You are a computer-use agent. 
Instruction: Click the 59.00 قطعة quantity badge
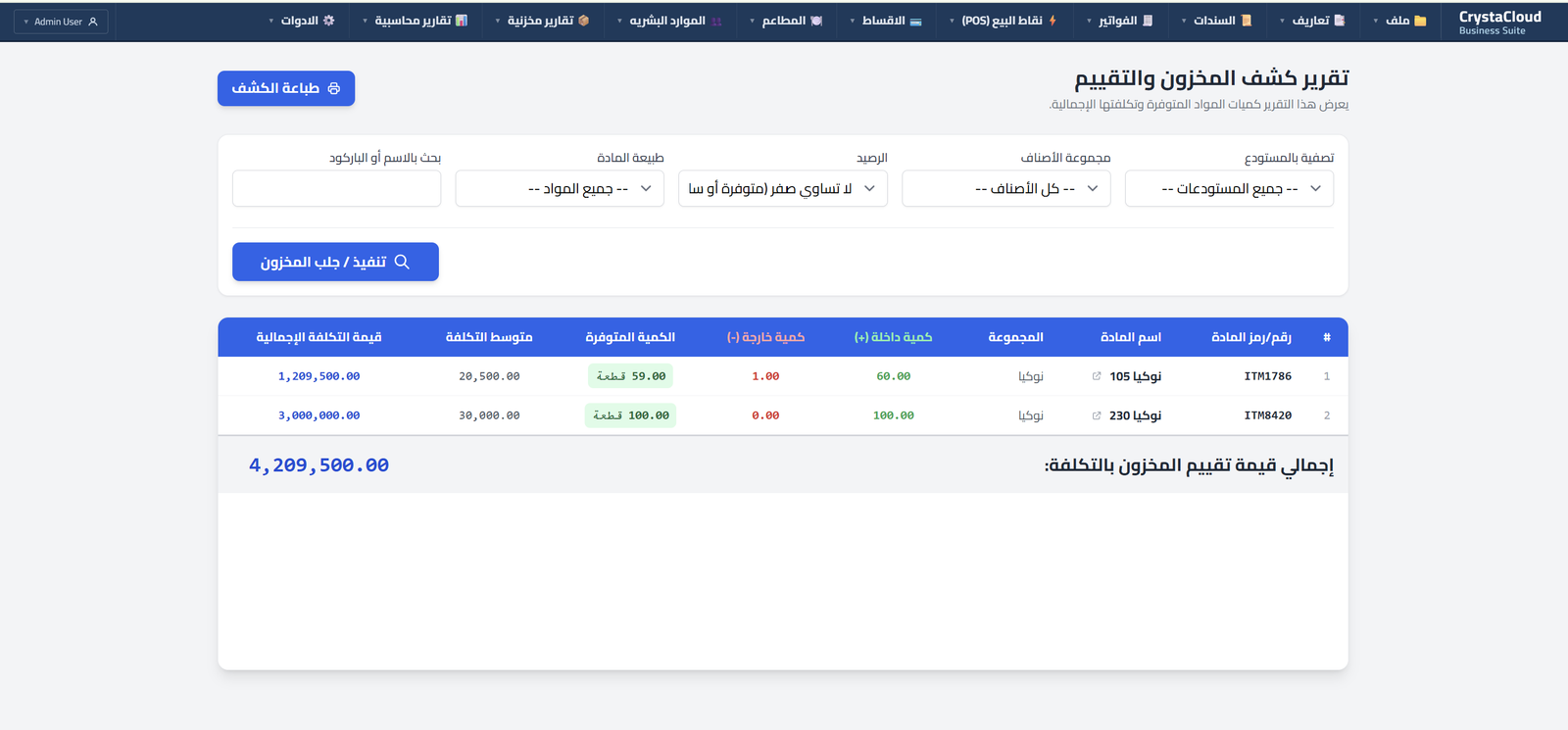(x=630, y=376)
